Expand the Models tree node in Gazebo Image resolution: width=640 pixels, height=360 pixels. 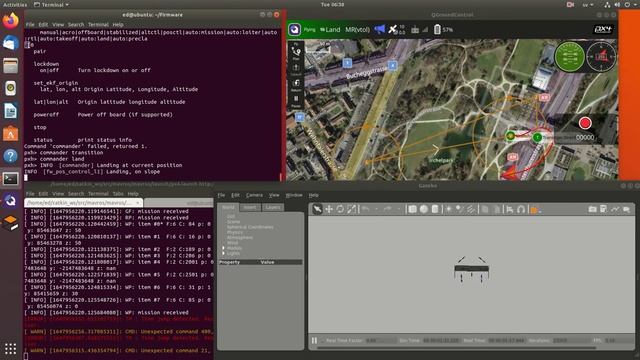(x=223, y=248)
